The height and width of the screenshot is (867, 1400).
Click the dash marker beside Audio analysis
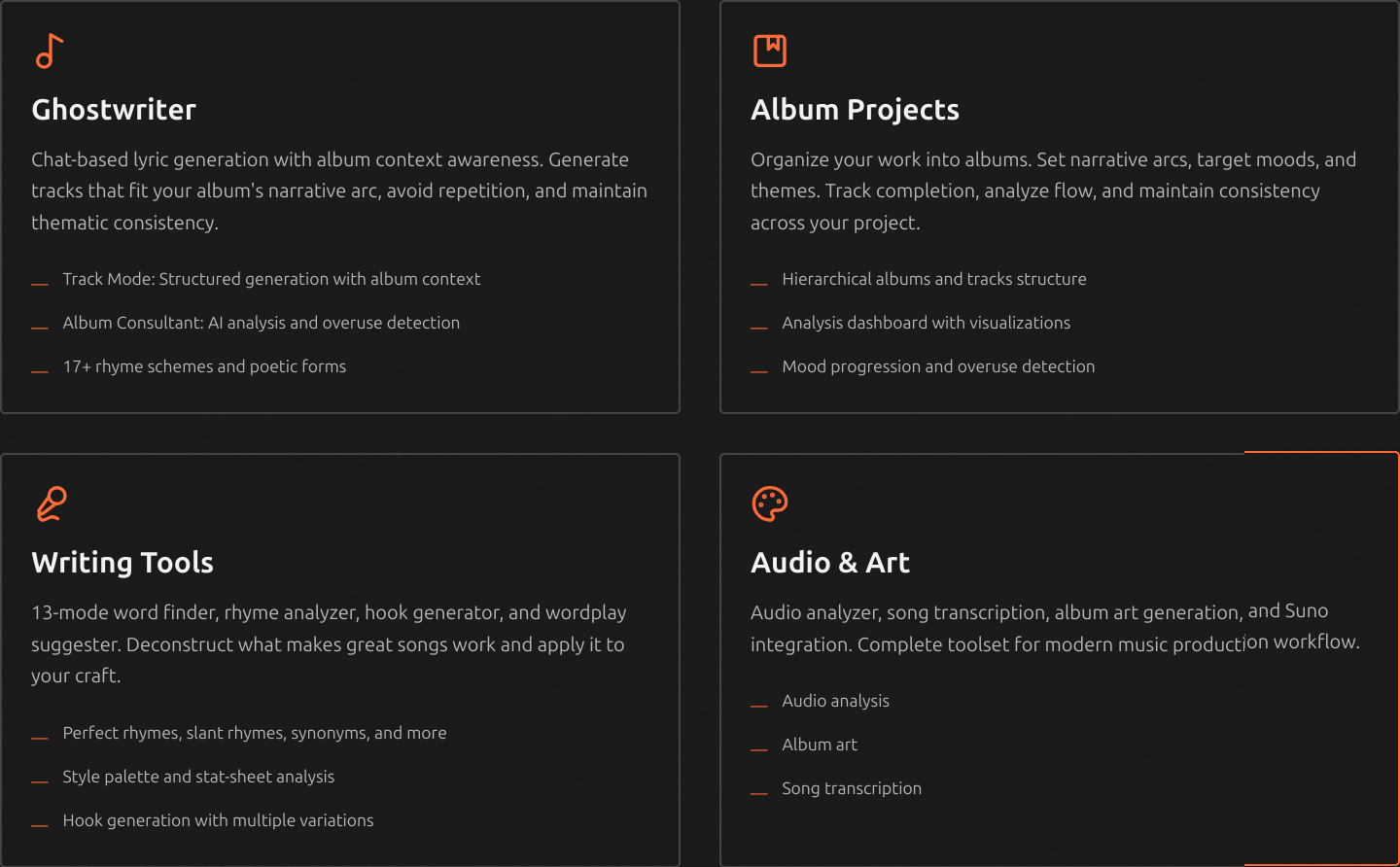[x=759, y=705]
